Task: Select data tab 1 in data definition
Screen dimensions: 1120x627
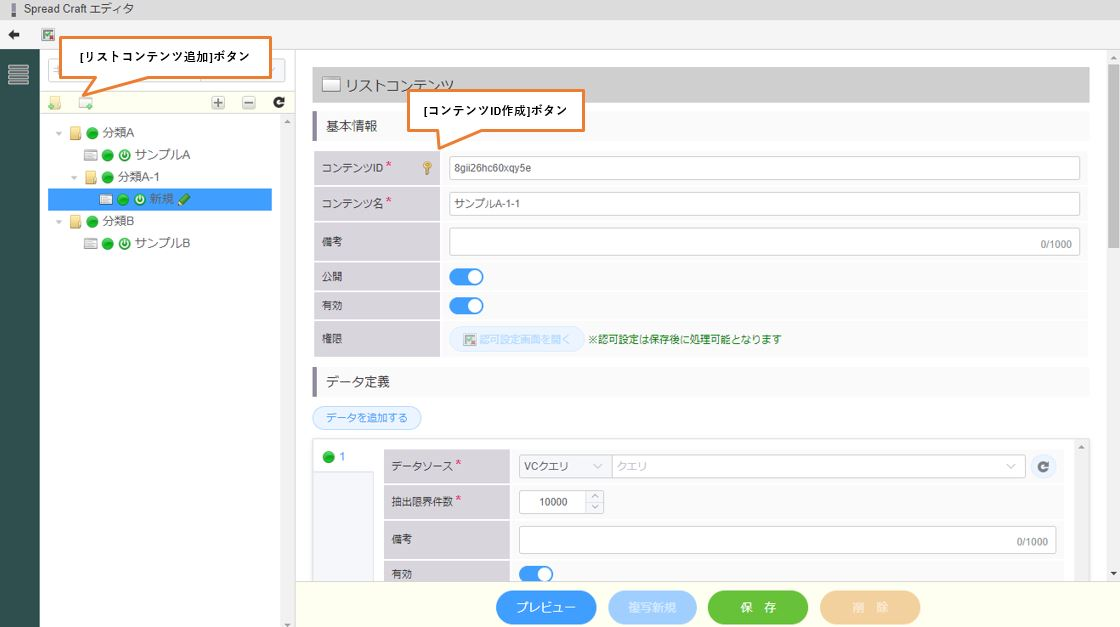Action: [334, 457]
